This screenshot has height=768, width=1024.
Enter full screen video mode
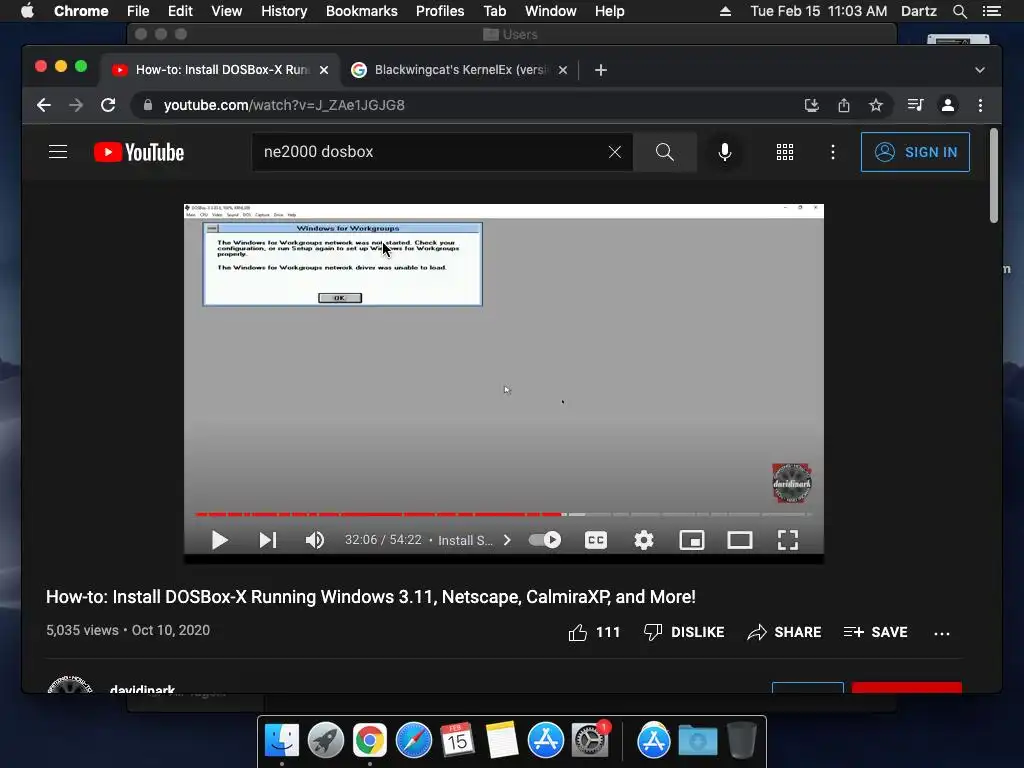[788, 540]
